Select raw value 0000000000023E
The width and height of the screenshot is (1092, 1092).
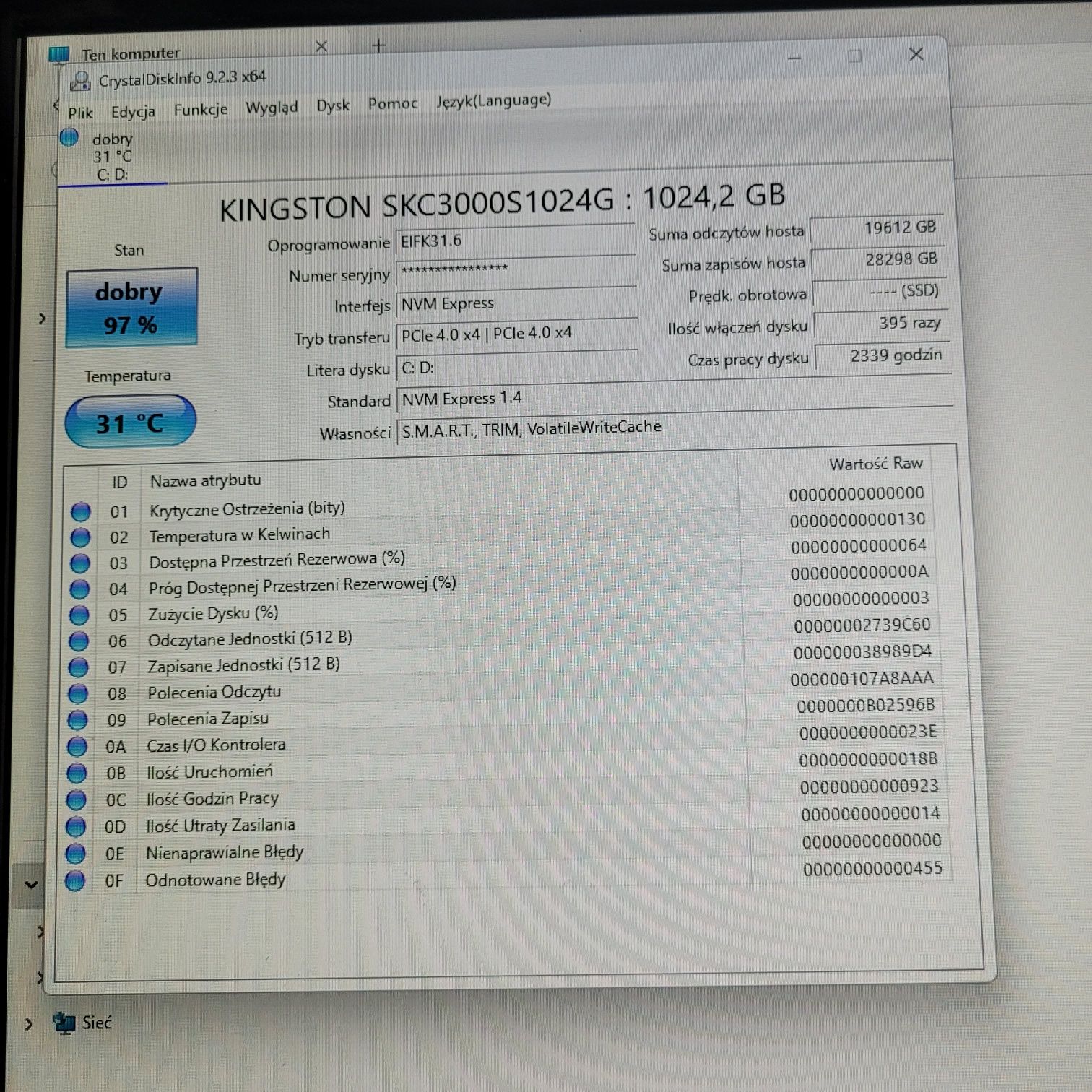[867, 732]
